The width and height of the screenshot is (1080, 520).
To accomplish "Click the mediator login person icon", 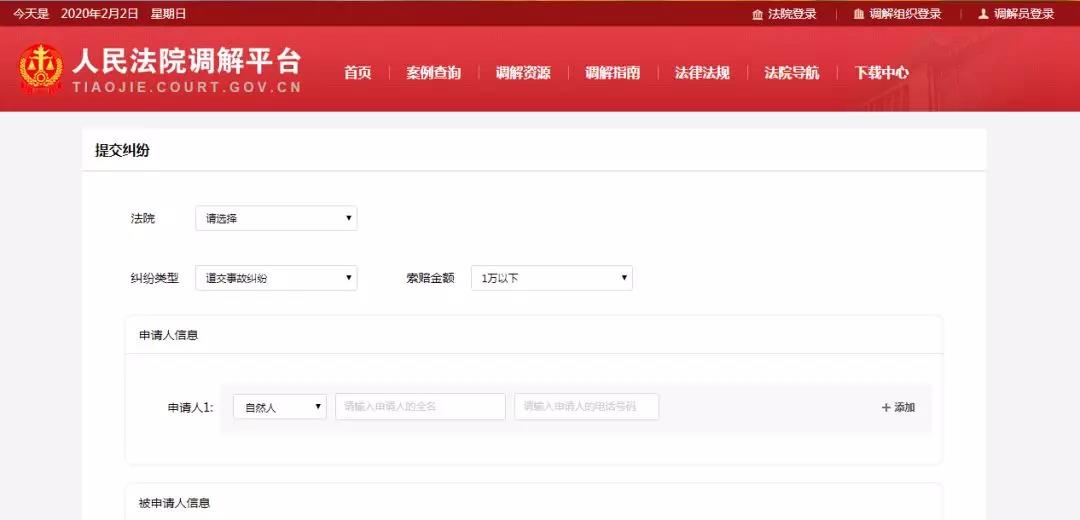I will click(983, 14).
